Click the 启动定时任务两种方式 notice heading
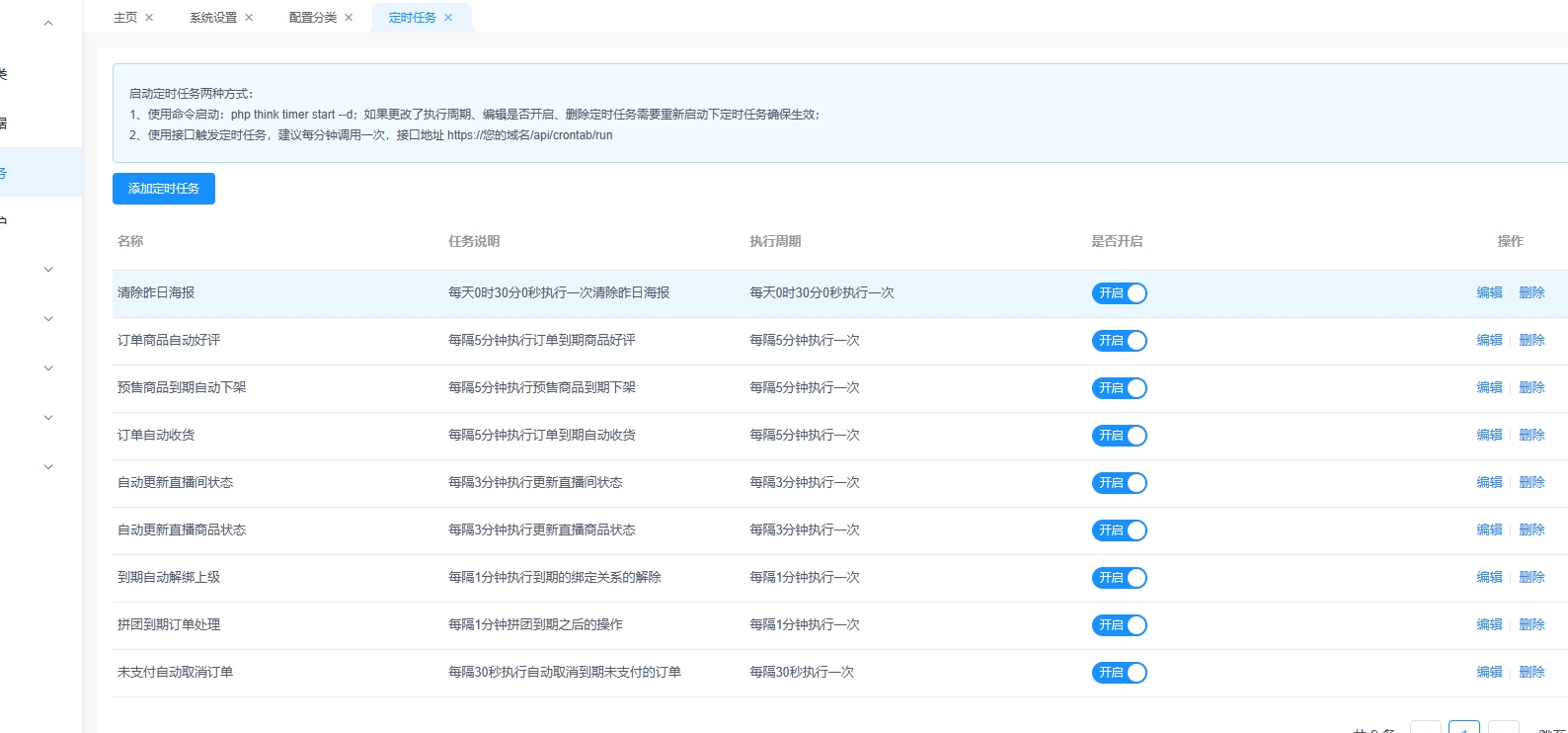Viewport: 1568px width, 733px height. [x=192, y=94]
